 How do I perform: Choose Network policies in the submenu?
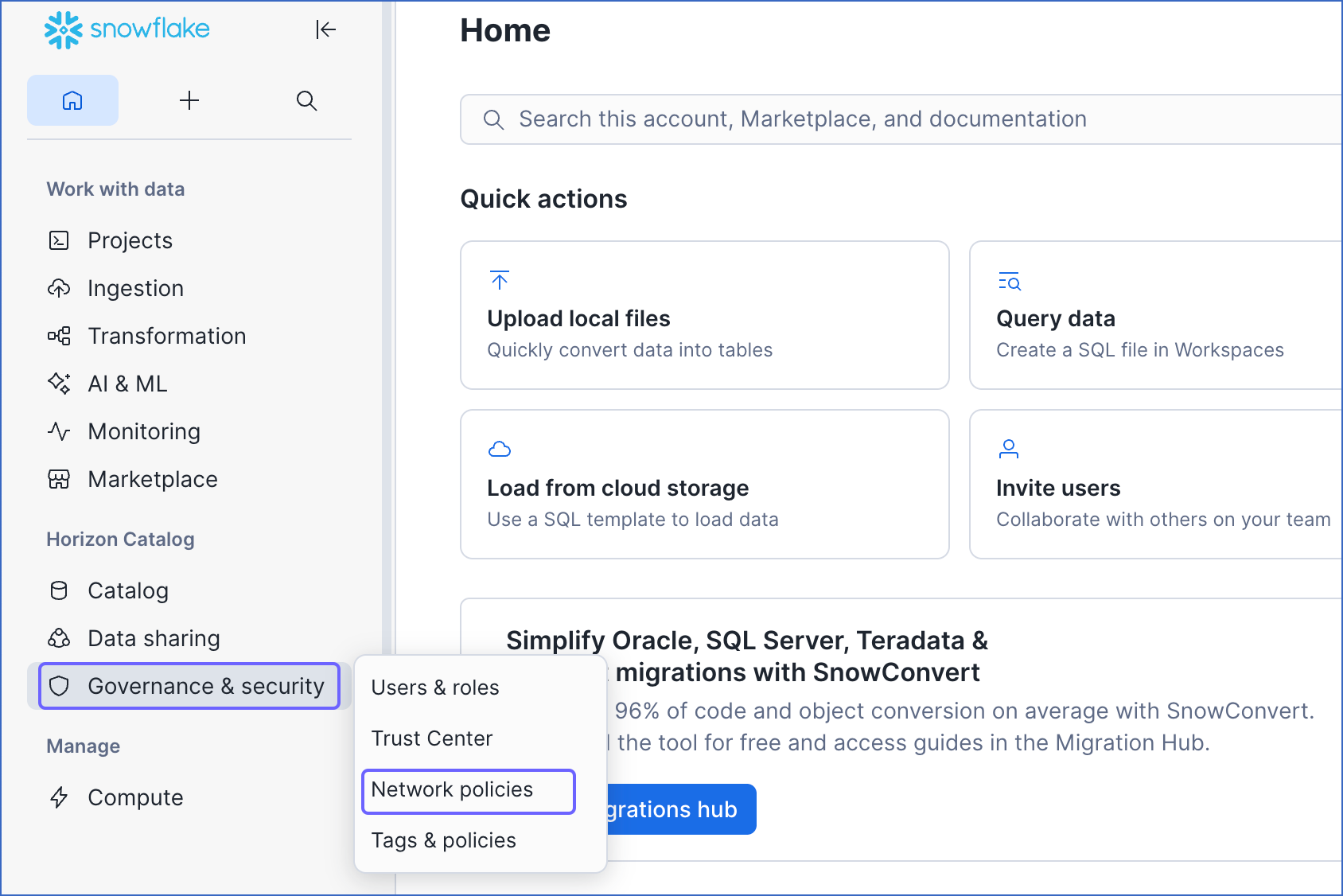pyautogui.click(x=452, y=790)
